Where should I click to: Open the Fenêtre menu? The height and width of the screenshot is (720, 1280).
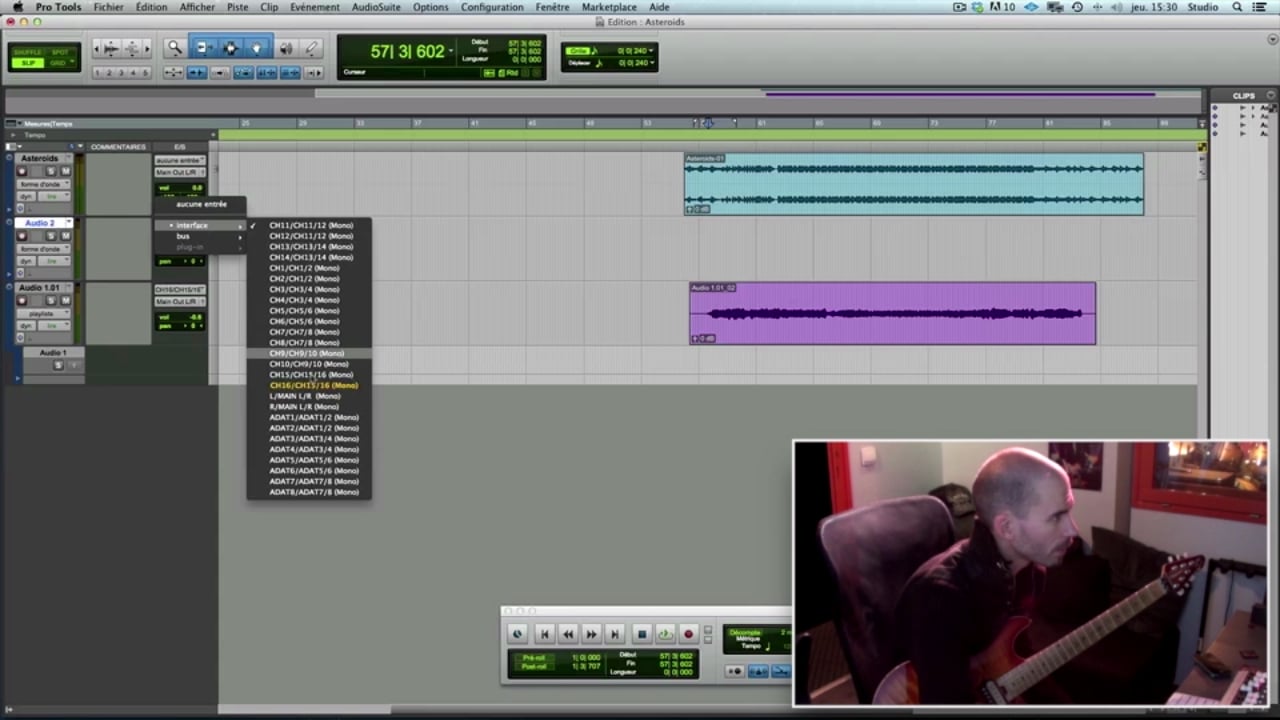pos(552,7)
